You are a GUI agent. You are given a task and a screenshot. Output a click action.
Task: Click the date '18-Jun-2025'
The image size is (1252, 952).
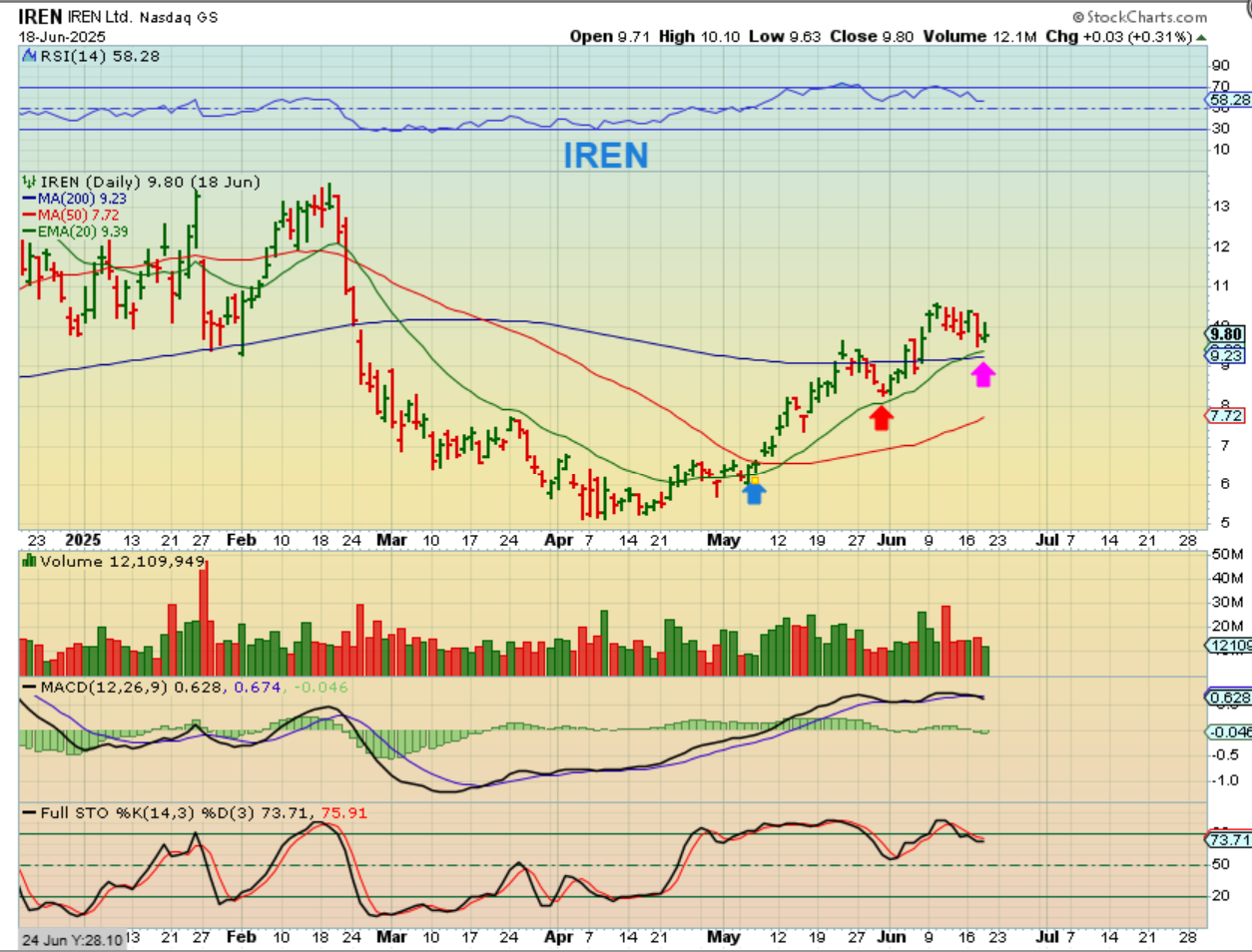(62, 37)
